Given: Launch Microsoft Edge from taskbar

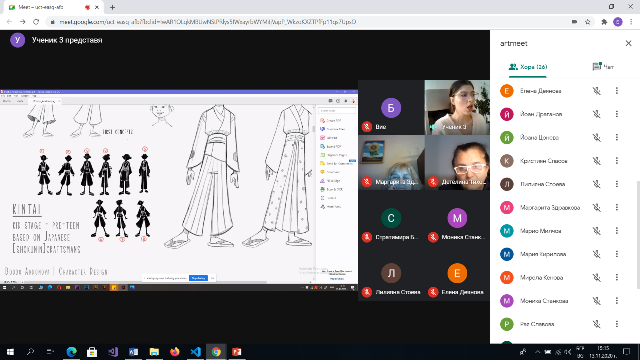Looking at the screenshot, I should click(71, 351).
